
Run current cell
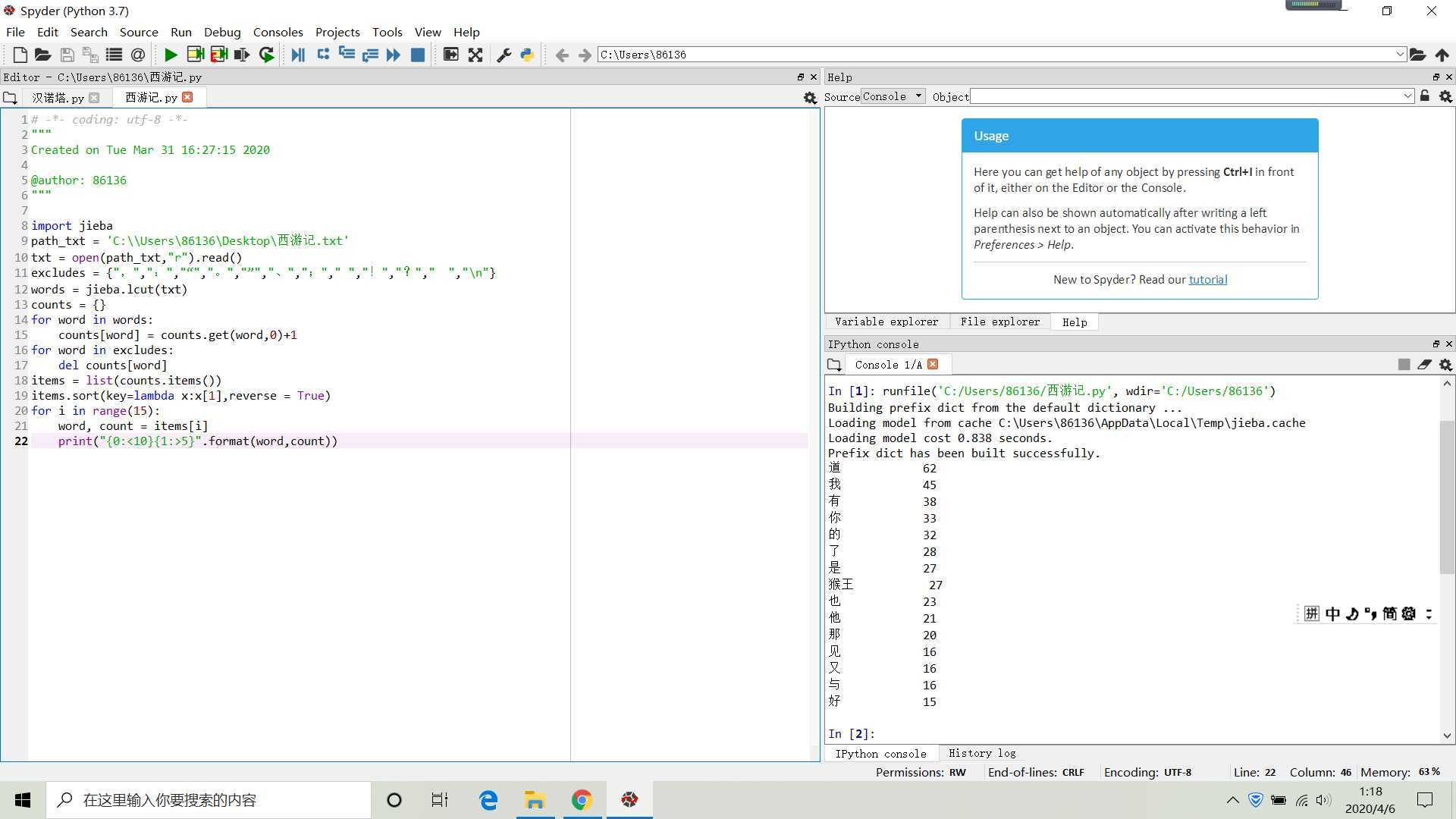pyautogui.click(x=195, y=55)
